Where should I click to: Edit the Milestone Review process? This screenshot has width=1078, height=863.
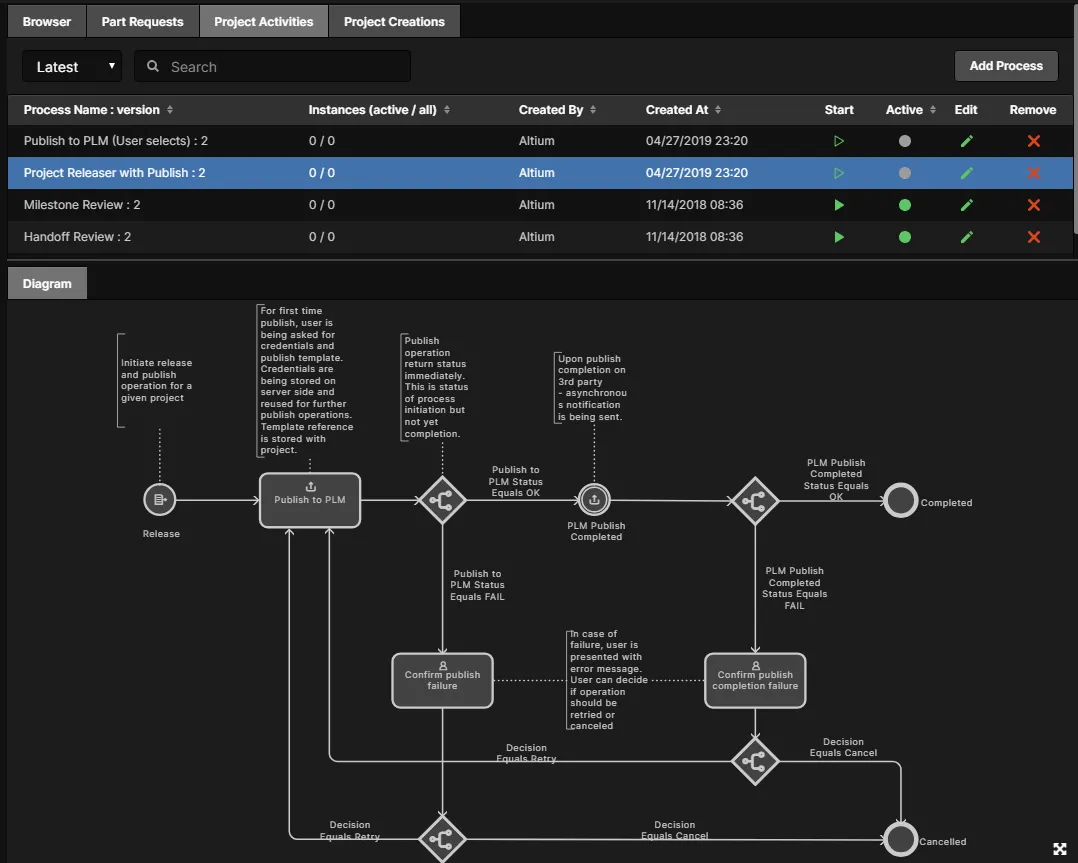967,205
